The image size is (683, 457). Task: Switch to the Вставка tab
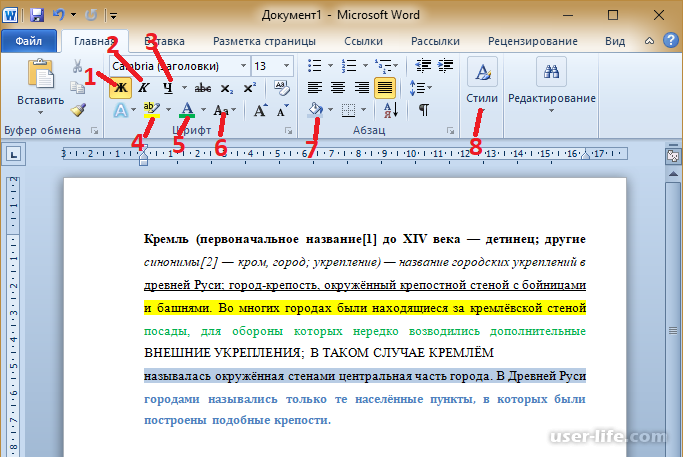(164, 41)
